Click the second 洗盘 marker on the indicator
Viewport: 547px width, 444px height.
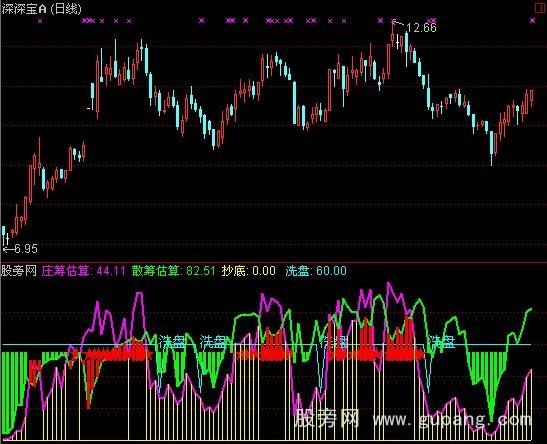[x=213, y=342]
